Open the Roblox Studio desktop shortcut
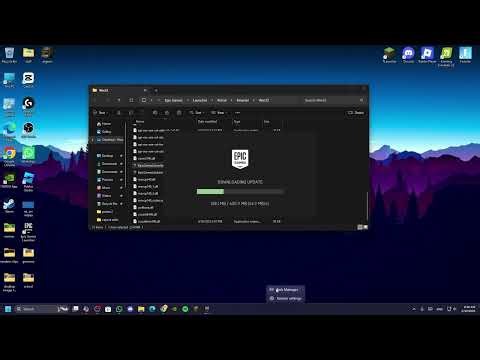Screen dimensions: 480x360 pyautogui.click(x=28, y=182)
